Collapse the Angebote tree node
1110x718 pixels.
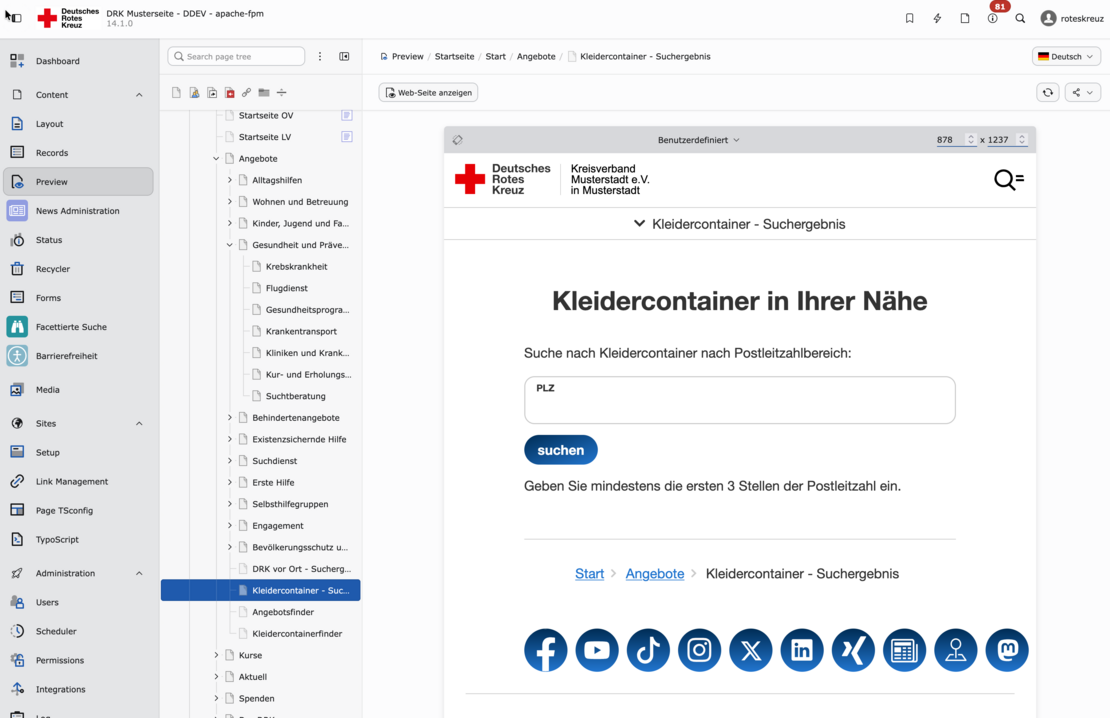click(216, 159)
